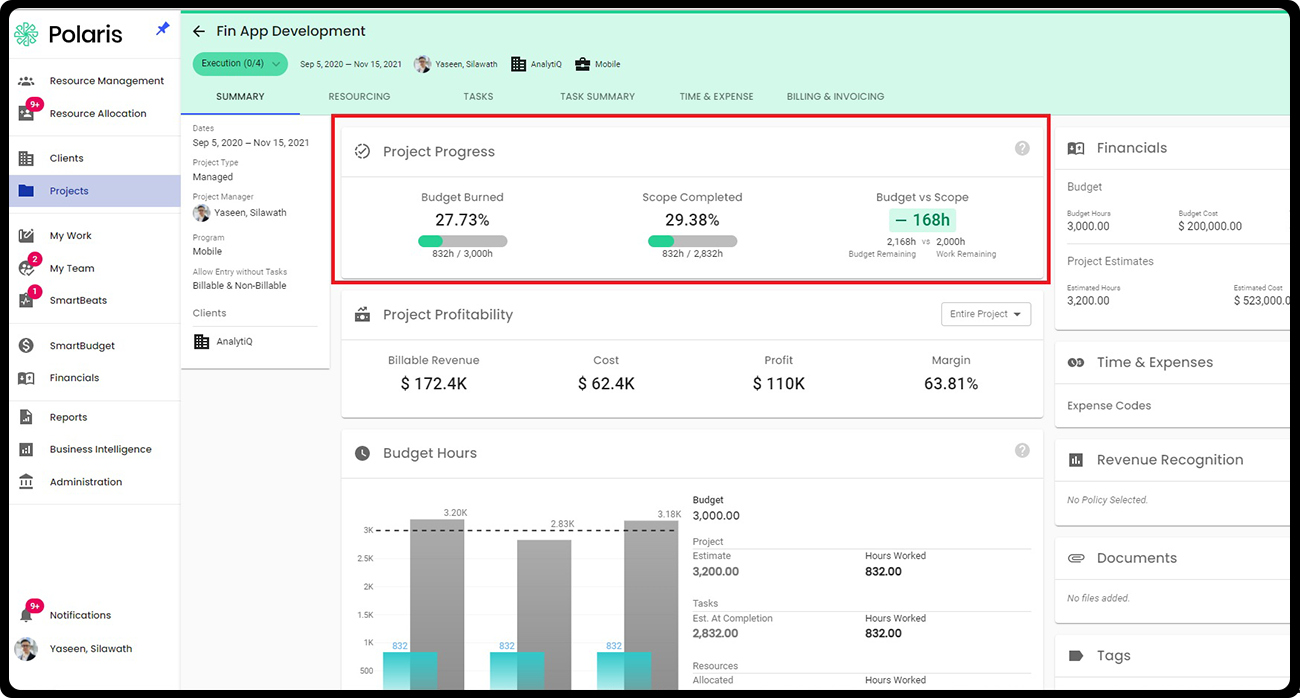Click Margin 63.81% value
Image resolution: width=1300 pixels, height=698 pixels.
[x=951, y=384]
